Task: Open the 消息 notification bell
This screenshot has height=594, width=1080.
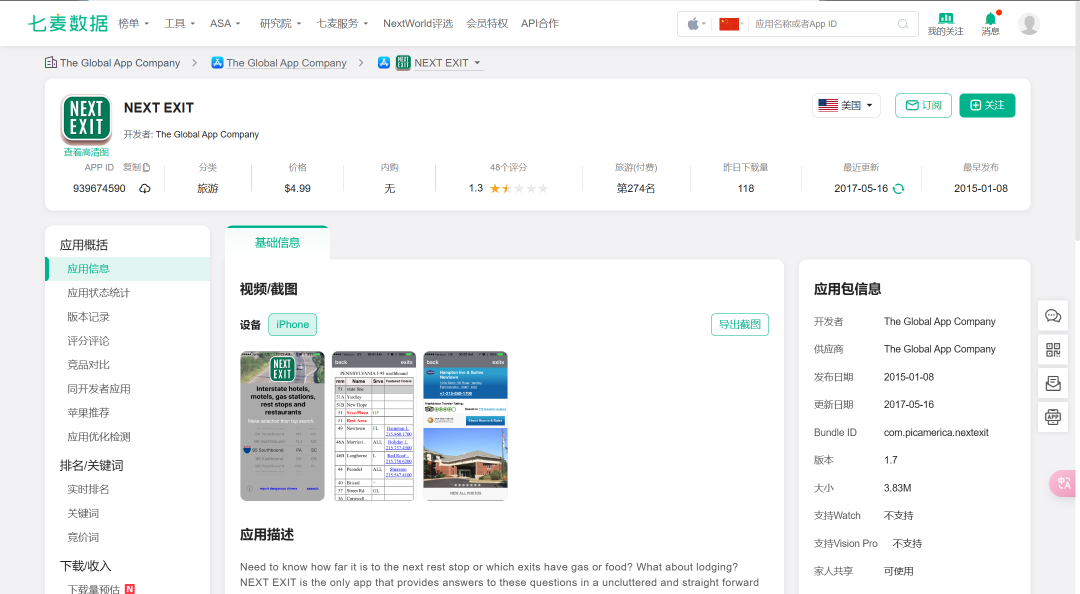Action: click(990, 19)
